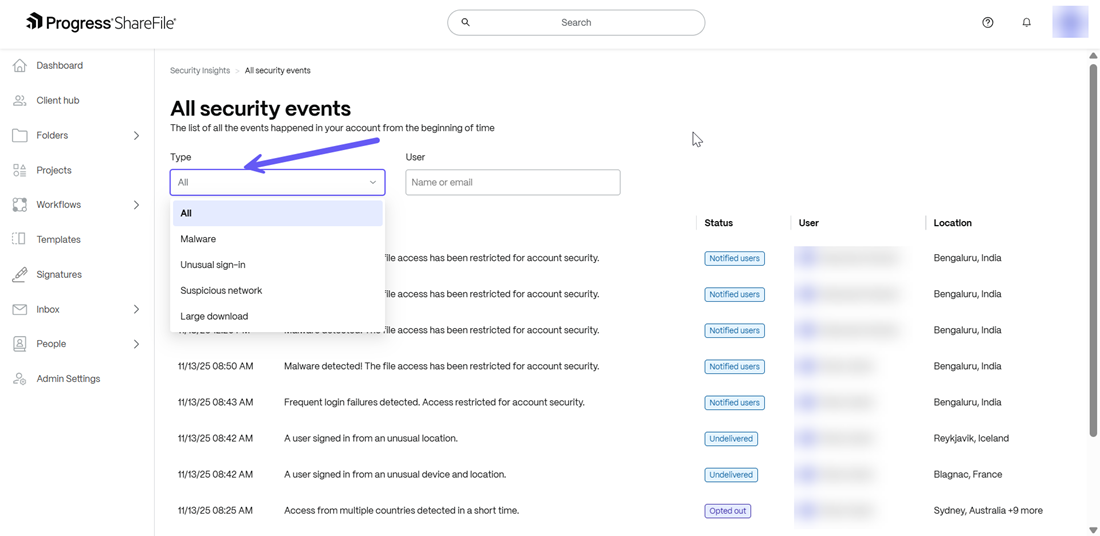Click the Security Insights breadcrumb link
Image resolution: width=1100 pixels, height=536 pixels.
(200, 71)
